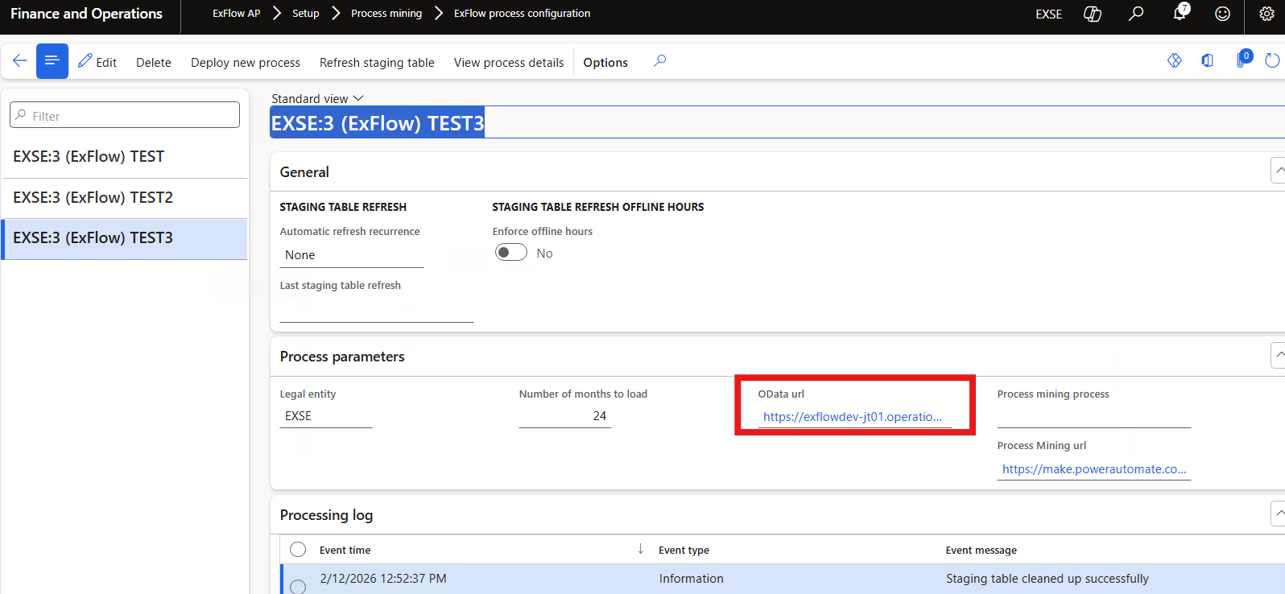Click the Edit pencil button
This screenshot has height=594, width=1285.
97,62
